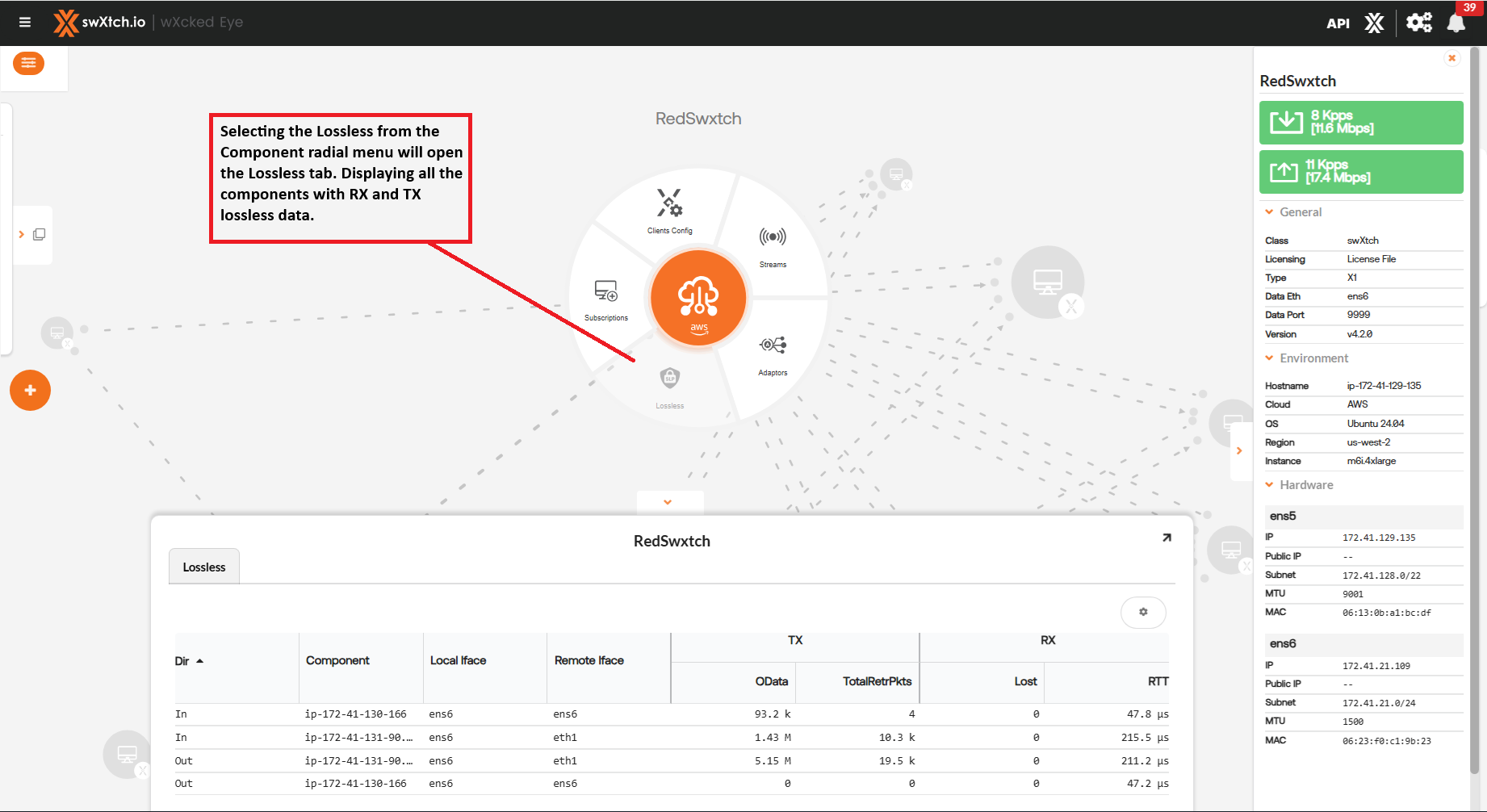Click the notifications bell icon
The width and height of the screenshot is (1487, 812).
coord(1456,23)
